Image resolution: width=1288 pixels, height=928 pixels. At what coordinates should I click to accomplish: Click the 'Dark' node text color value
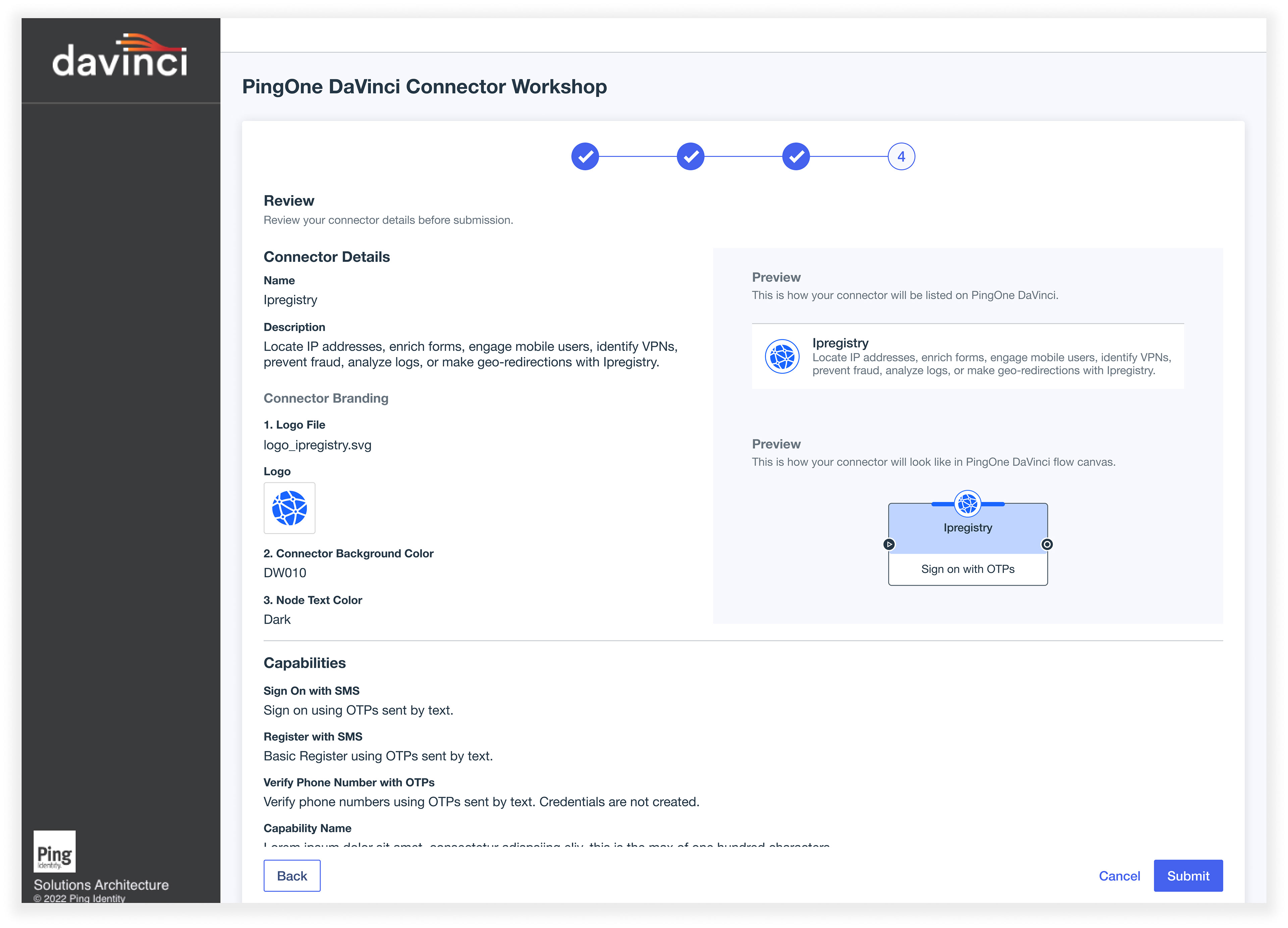[277, 619]
